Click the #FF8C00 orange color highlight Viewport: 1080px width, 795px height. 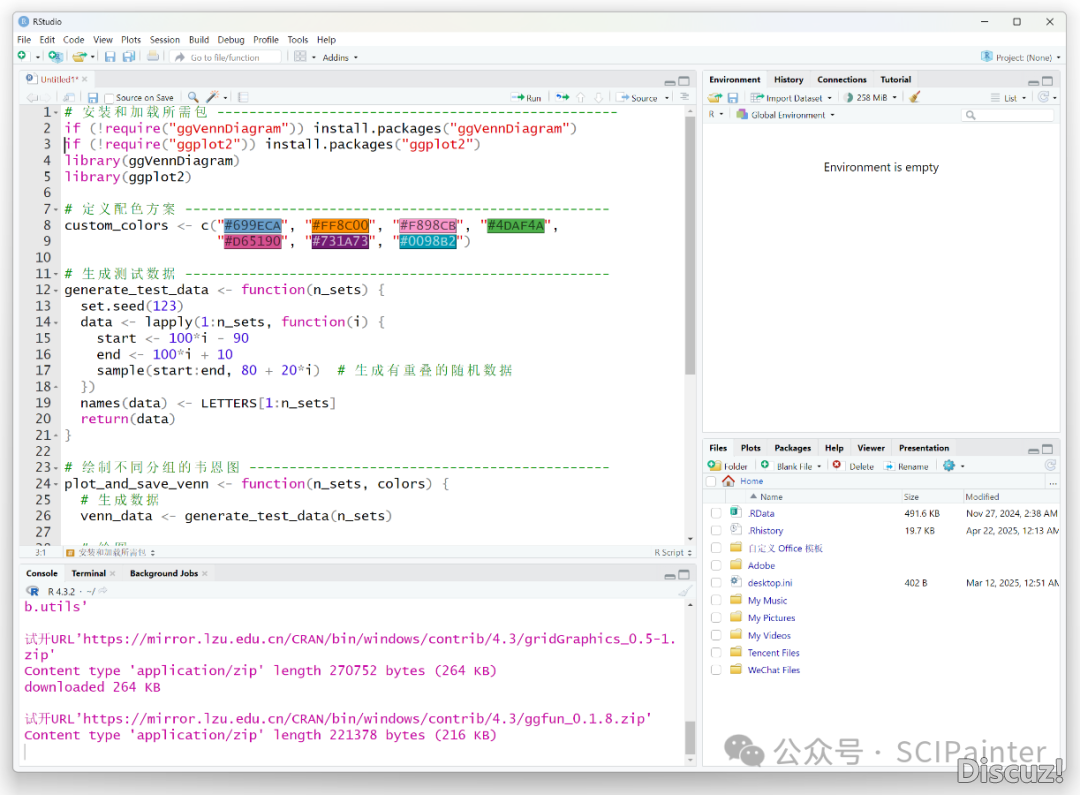coord(340,225)
